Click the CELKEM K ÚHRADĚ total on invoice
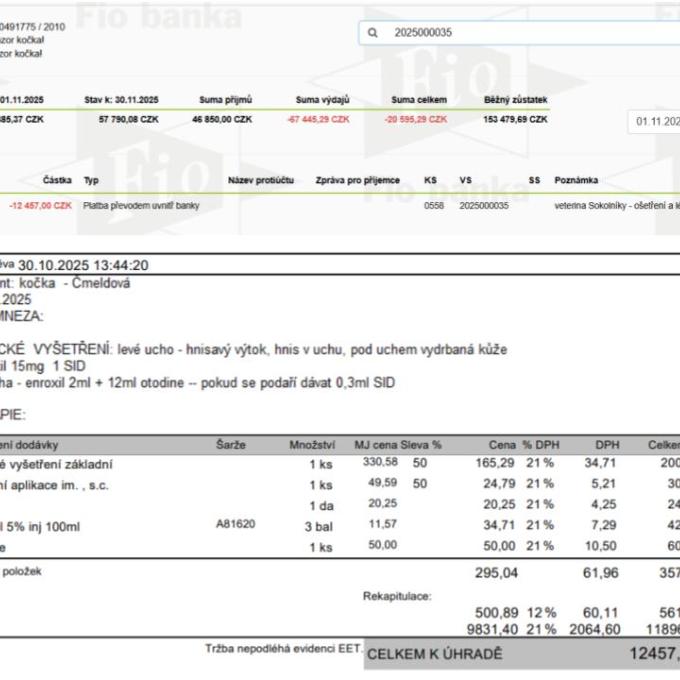The width and height of the screenshot is (680, 680). (x=434, y=655)
